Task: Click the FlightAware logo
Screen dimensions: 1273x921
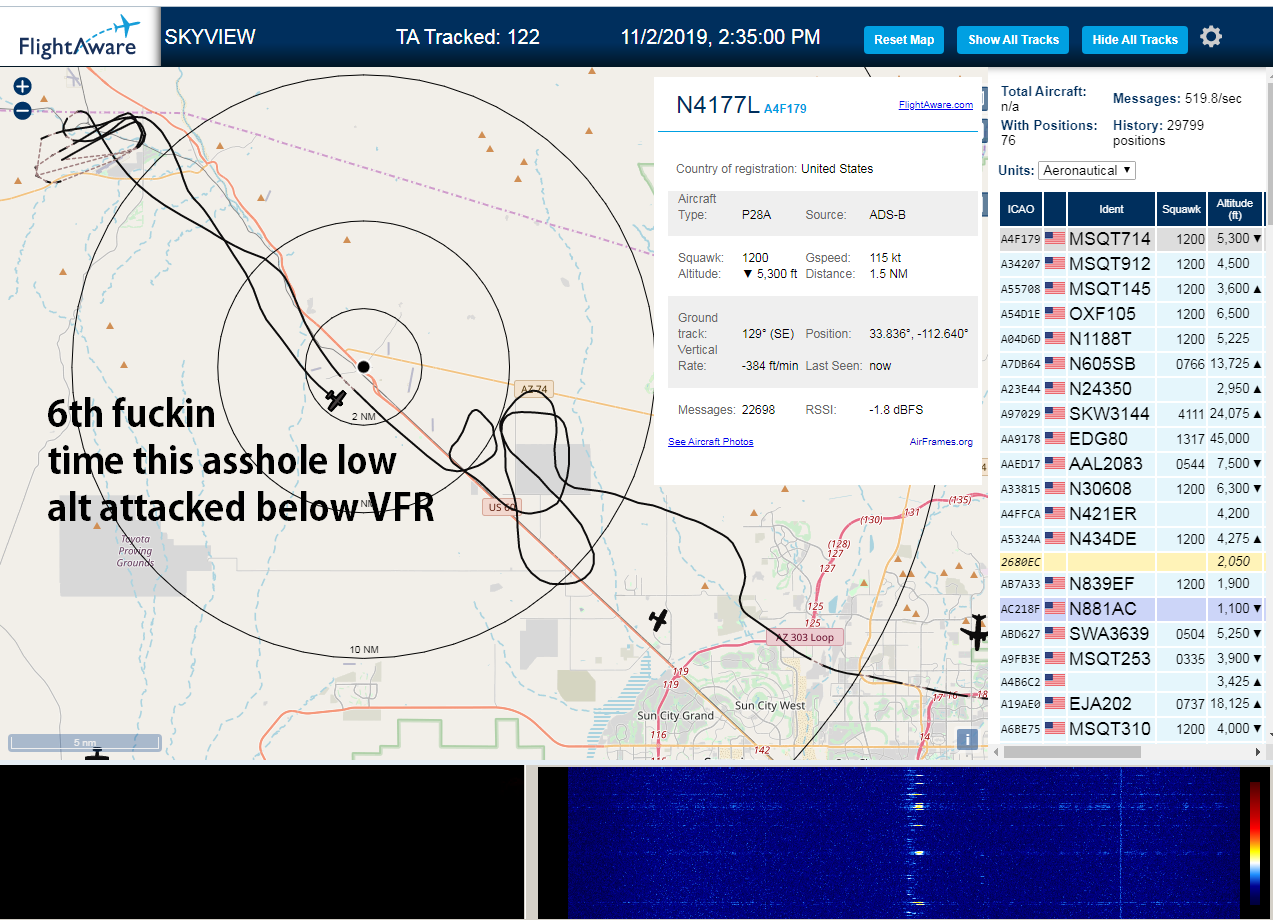Action: (x=80, y=37)
